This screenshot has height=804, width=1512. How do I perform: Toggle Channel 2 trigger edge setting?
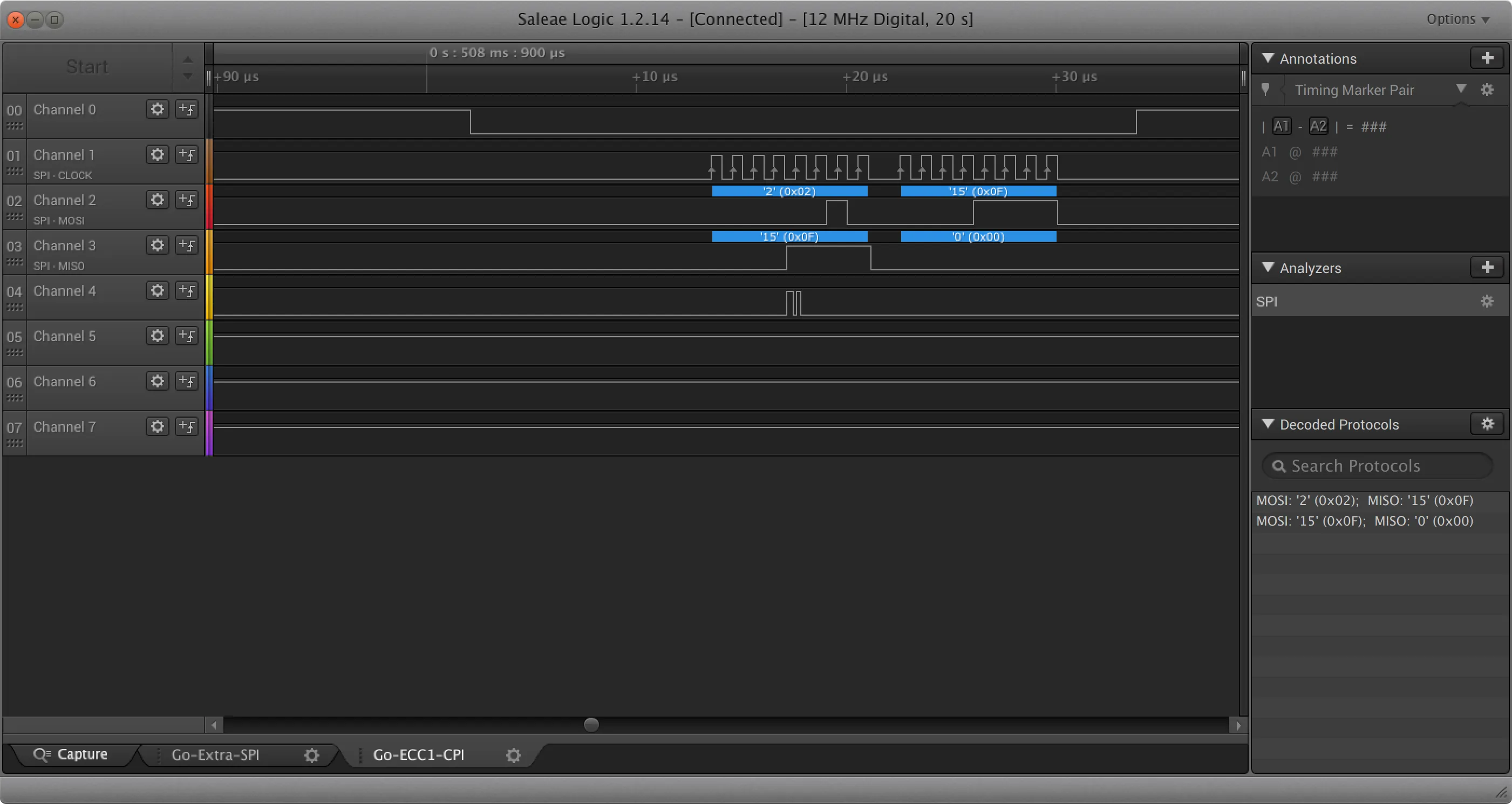coord(187,200)
